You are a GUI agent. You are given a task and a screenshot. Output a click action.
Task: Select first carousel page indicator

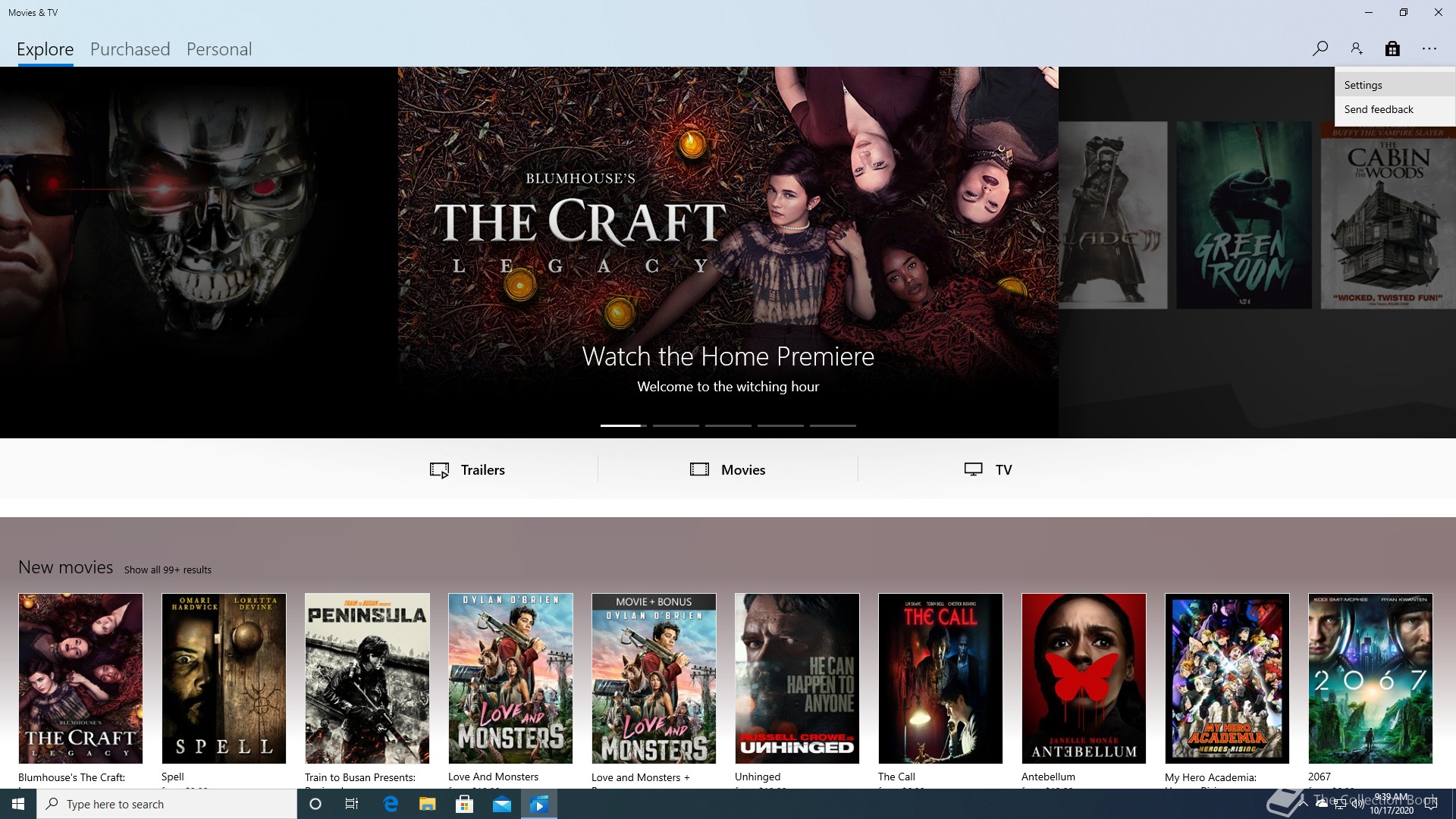coord(623,425)
